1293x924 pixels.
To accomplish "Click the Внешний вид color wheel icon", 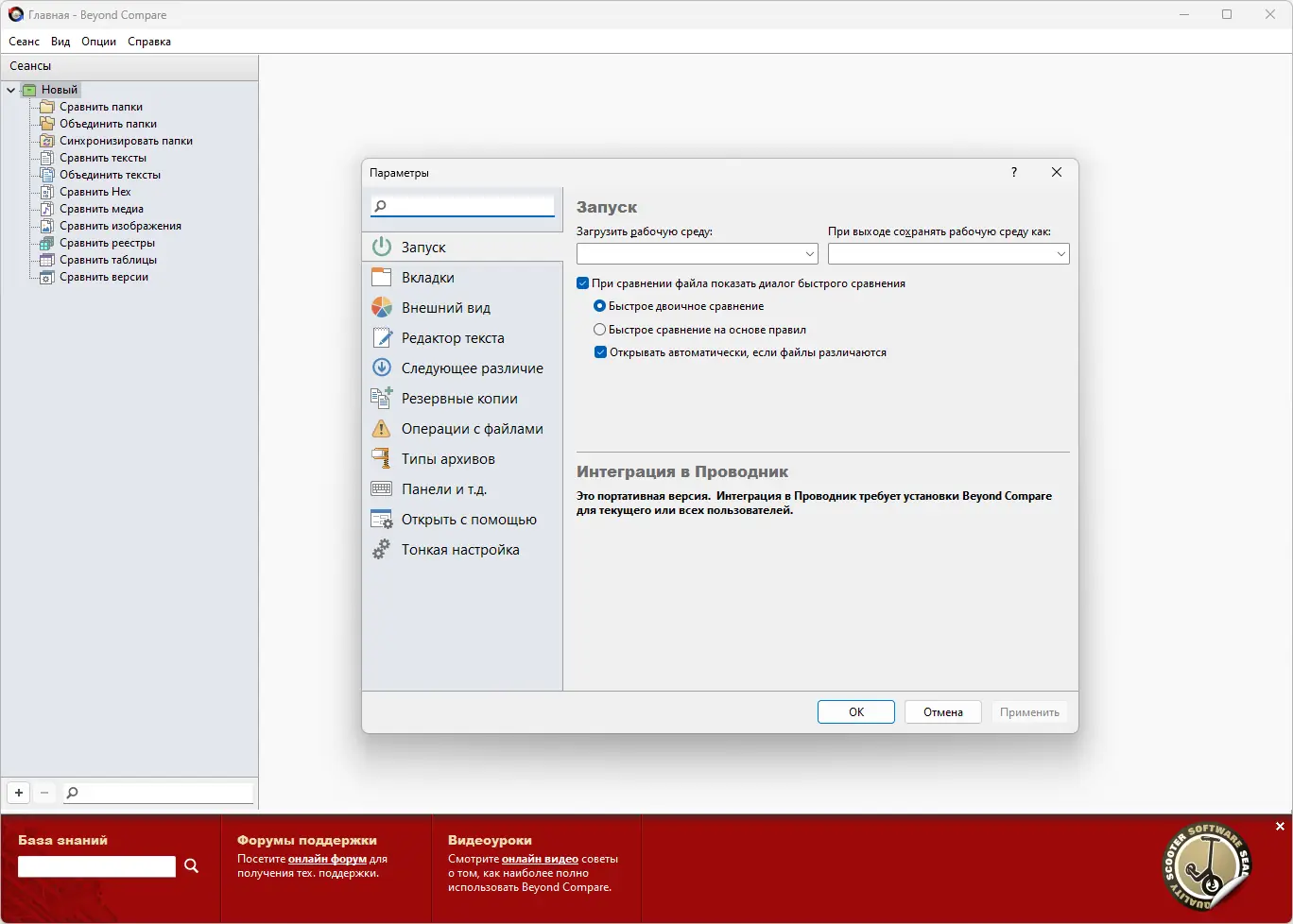I will 382,307.
